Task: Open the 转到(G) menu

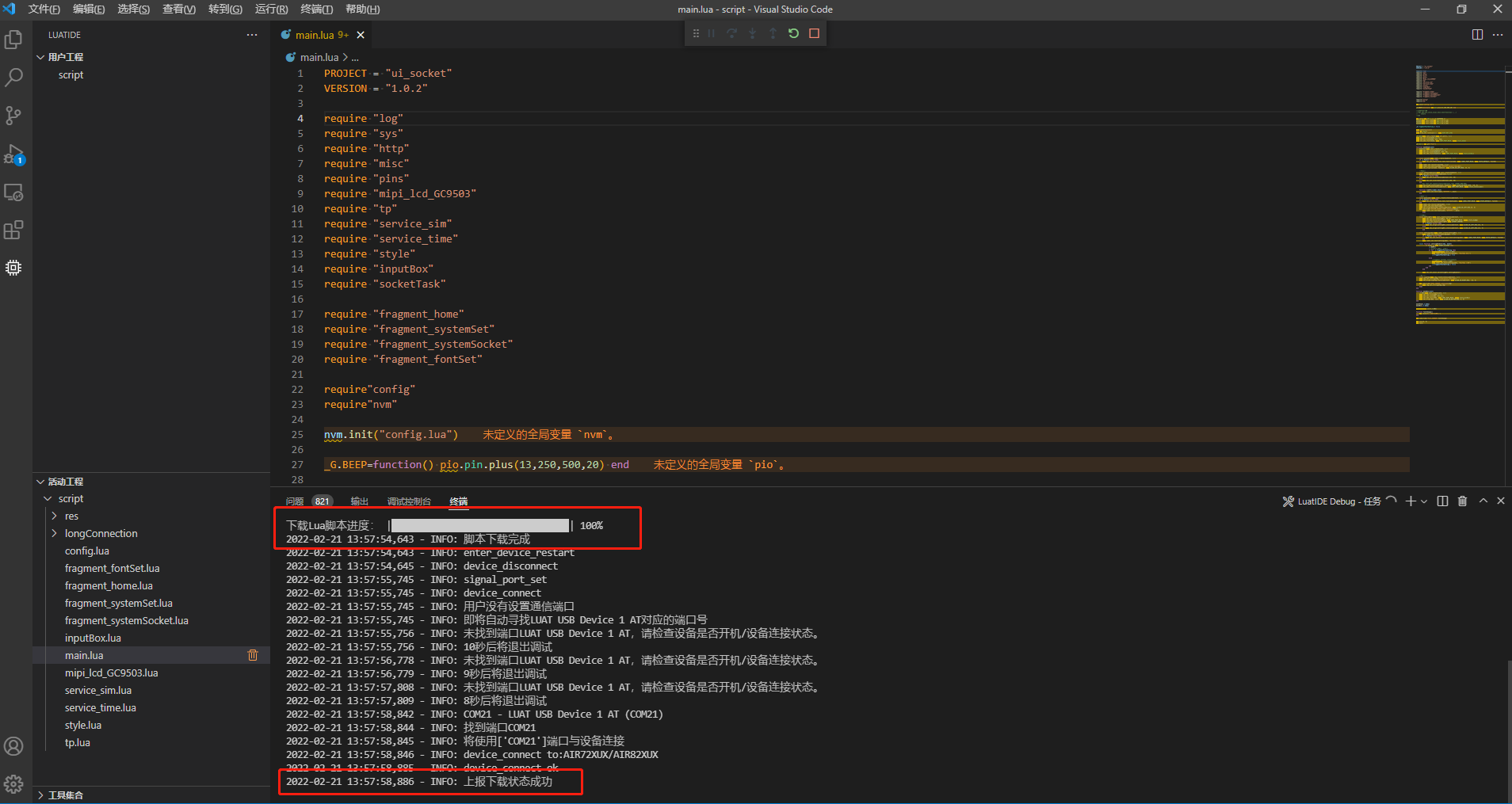Action: pyautogui.click(x=225, y=10)
